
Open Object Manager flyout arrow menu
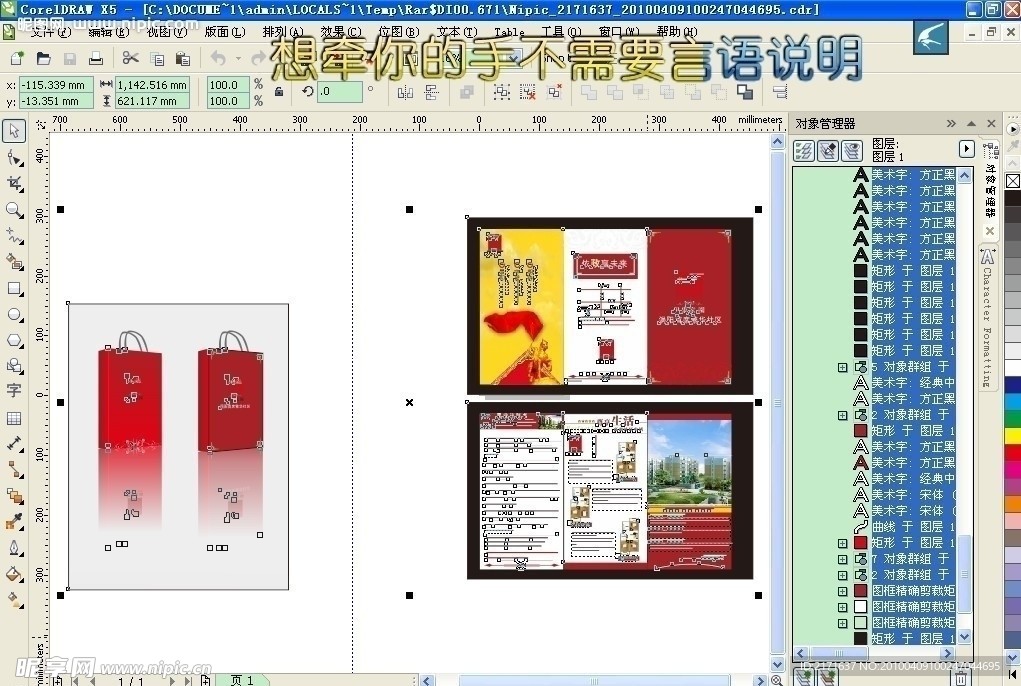tap(966, 149)
